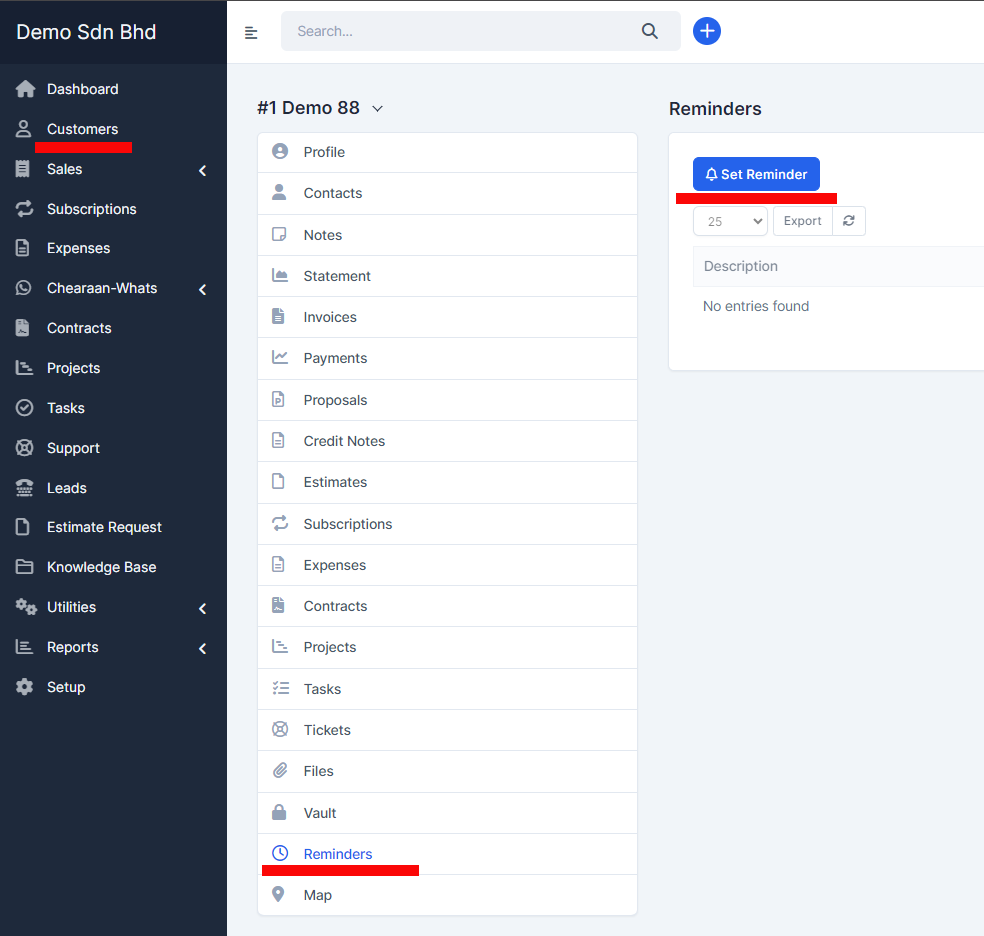This screenshot has width=984, height=936.
Task: Click the Export button
Action: [802, 221]
